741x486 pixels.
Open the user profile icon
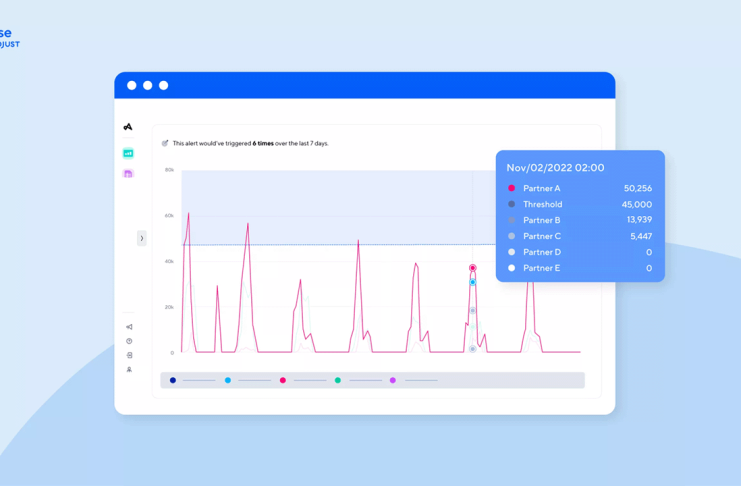129,370
